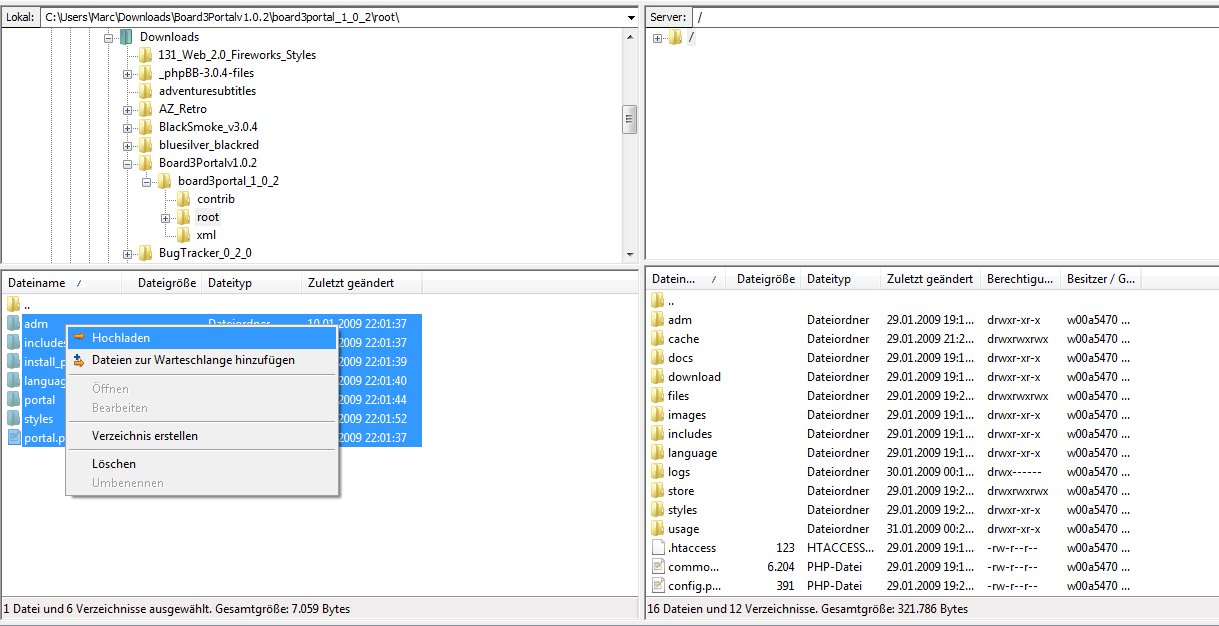Image resolution: width=1219 pixels, height=626 pixels.
Task: Click the Hochladen upload arrow icon
Action: [79, 338]
